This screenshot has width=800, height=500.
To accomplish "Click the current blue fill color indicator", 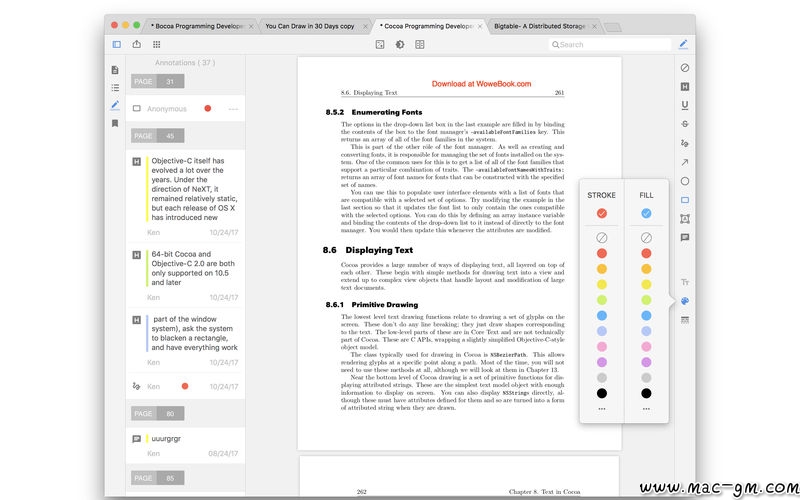I will (646, 213).
